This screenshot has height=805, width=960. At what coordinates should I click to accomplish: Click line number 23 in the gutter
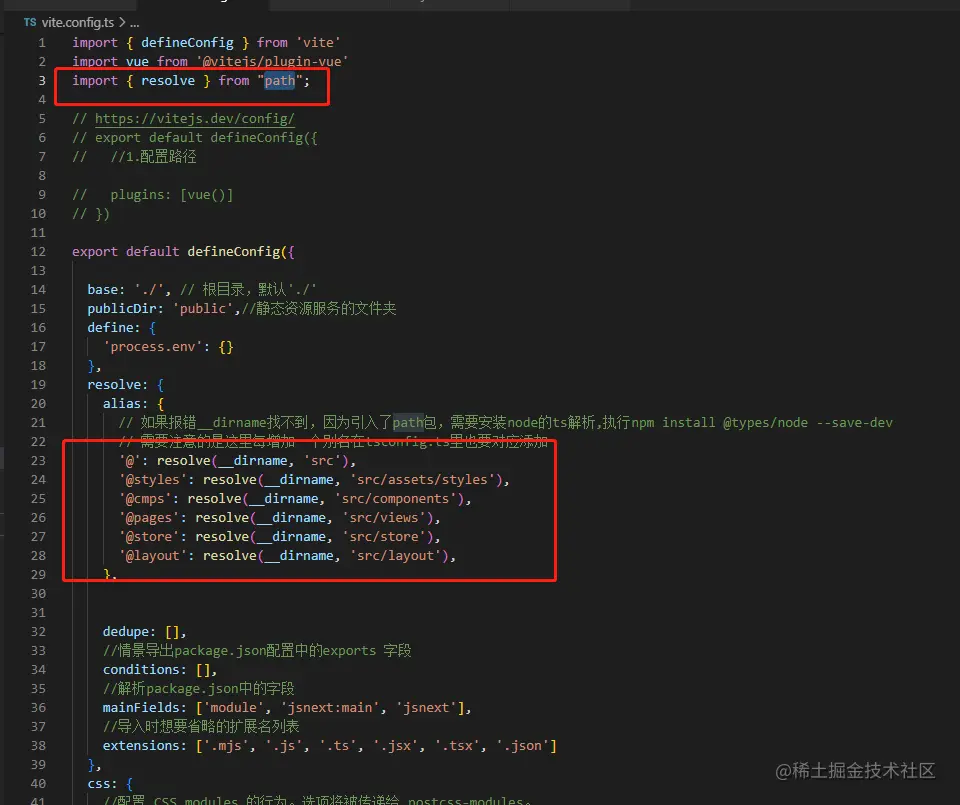tap(38, 460)
